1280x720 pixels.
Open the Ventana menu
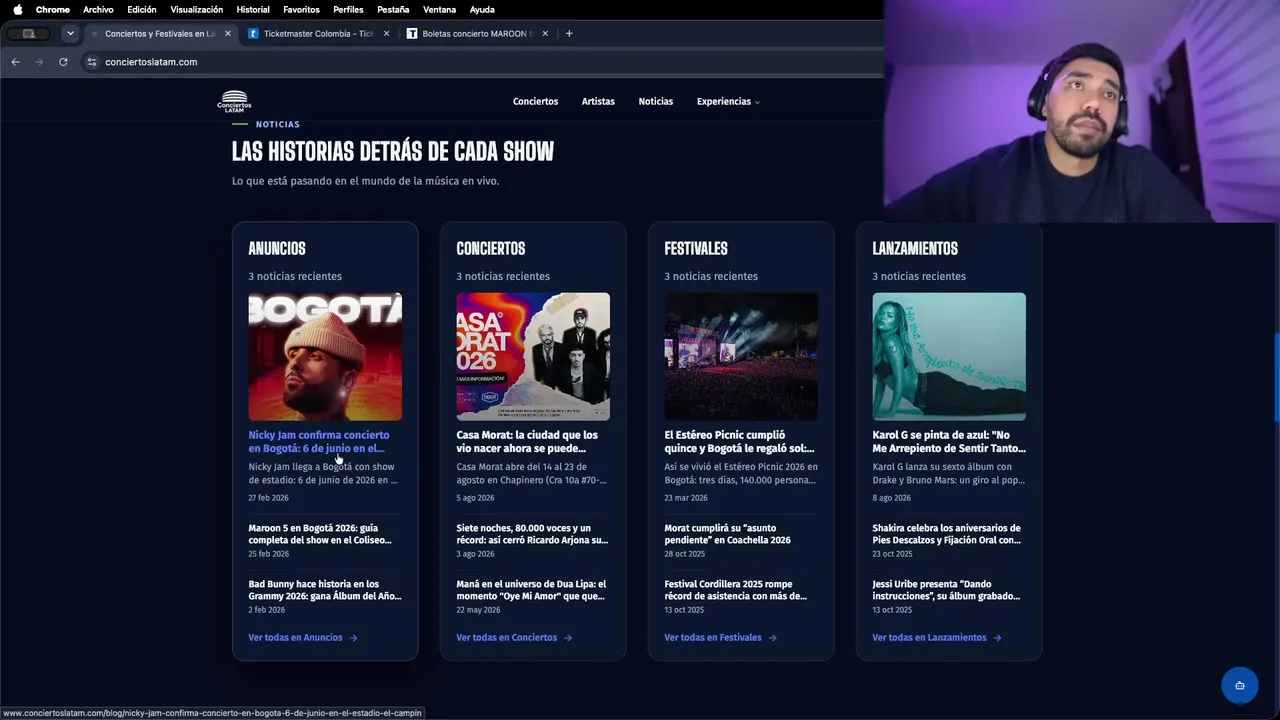(x=440, y=9)
